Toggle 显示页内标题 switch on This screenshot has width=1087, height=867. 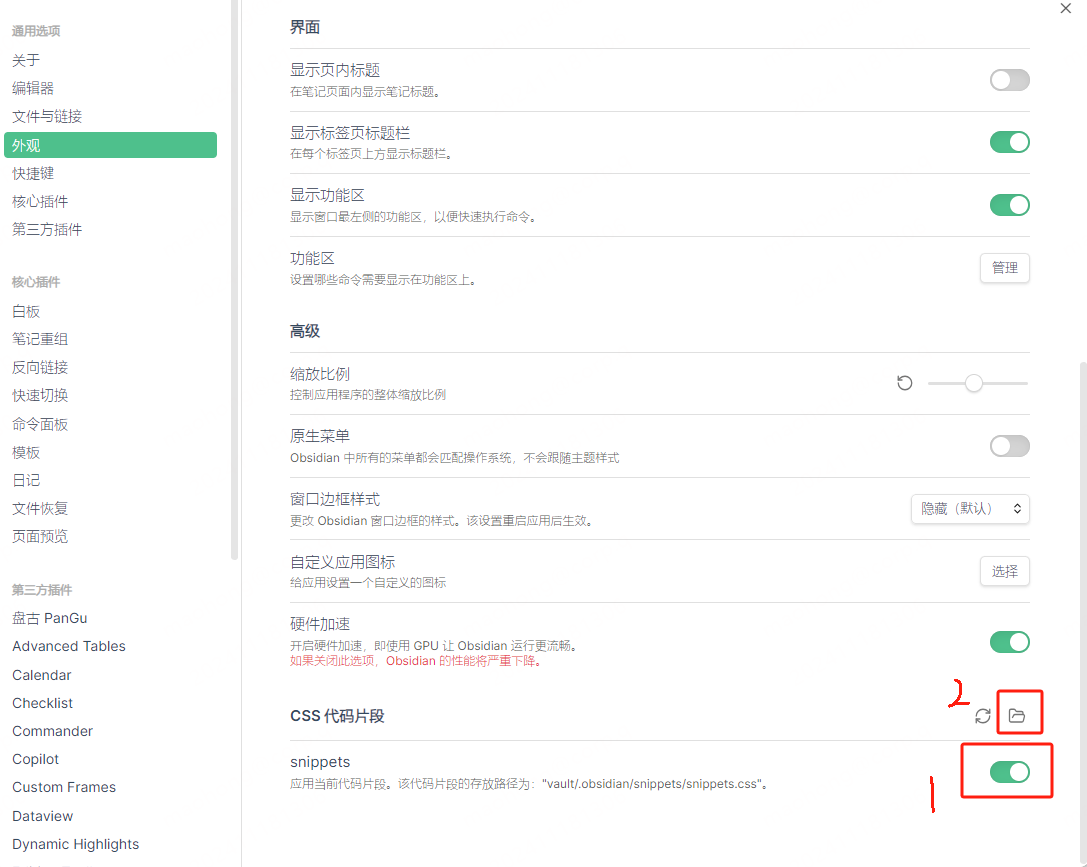tap(1009, 80)
